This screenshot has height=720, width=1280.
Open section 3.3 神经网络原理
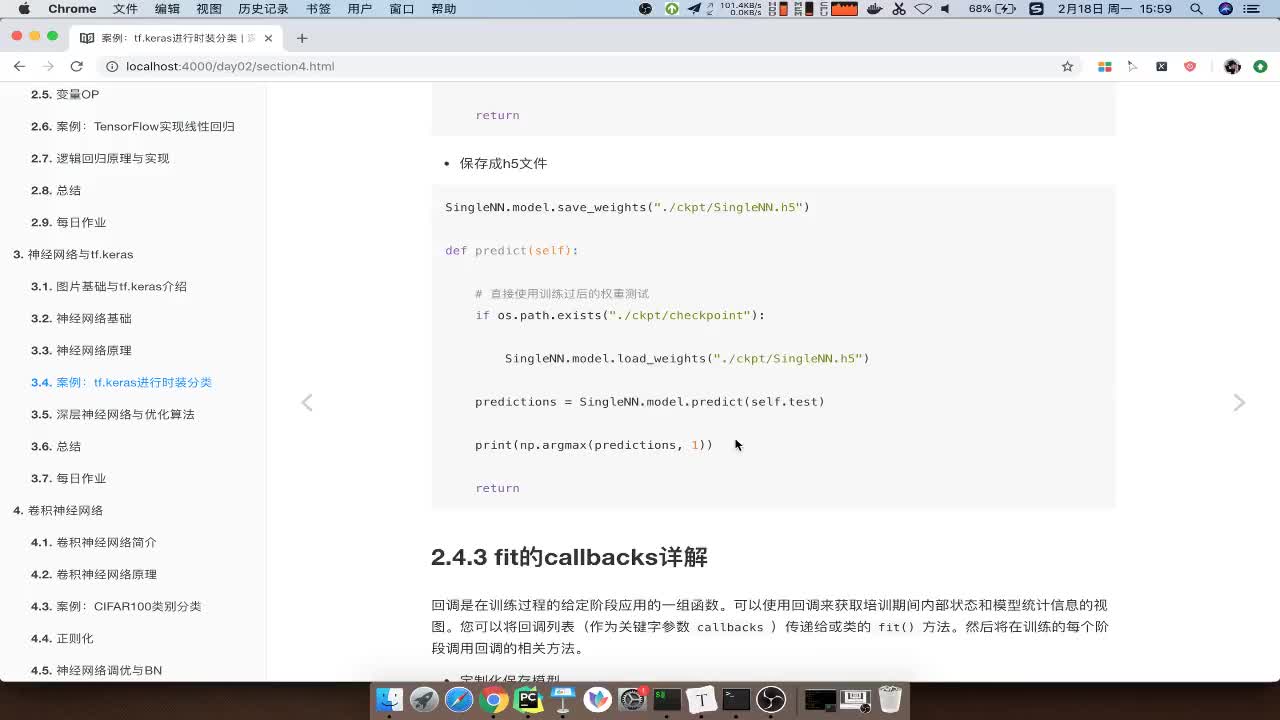(81, 350)
